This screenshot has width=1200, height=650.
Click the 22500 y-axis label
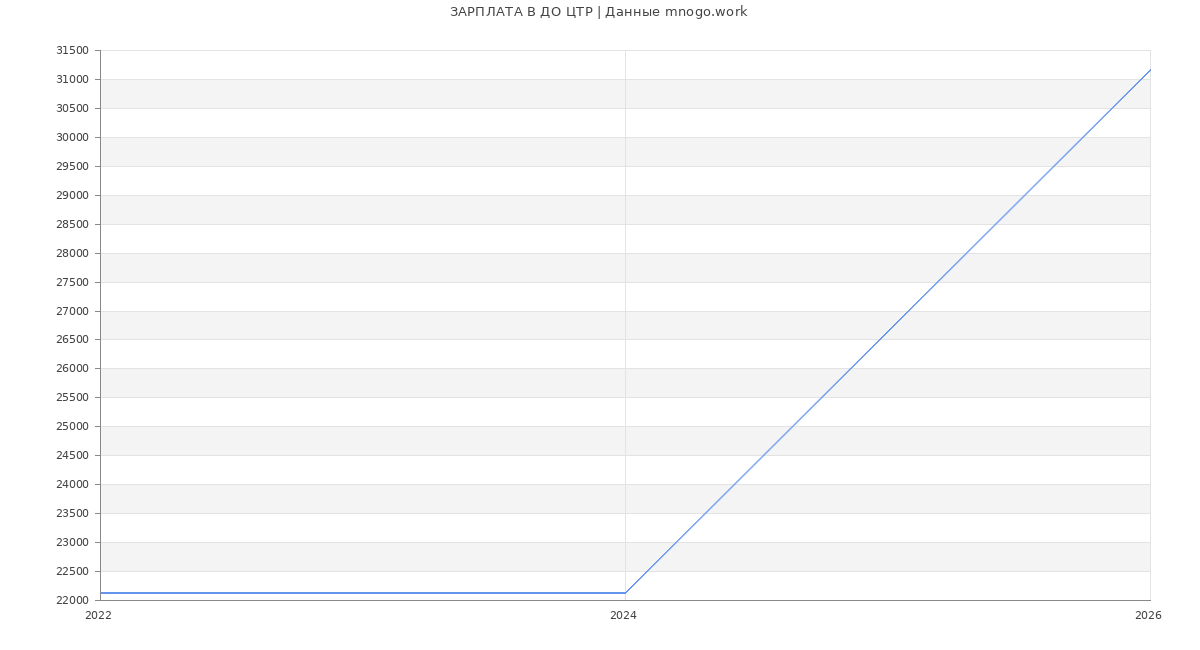pyautogui.click(x=72, y=572)
